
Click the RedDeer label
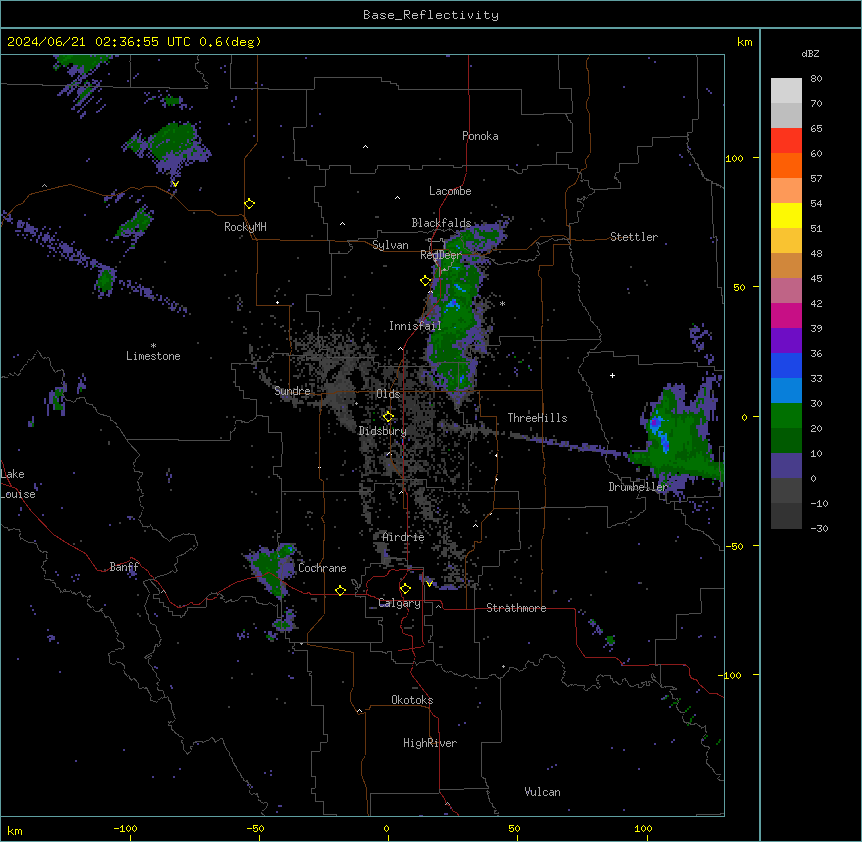[x=441, y=255]
